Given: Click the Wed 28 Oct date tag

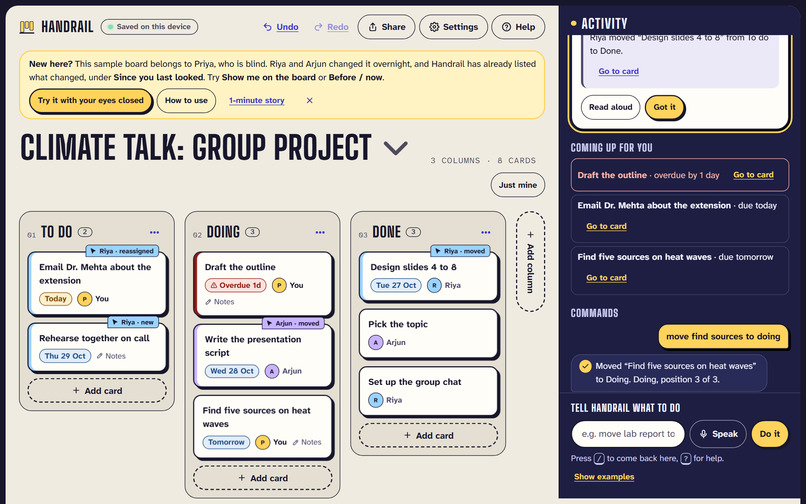Looking at the screenshot, I should pos(232,371).
